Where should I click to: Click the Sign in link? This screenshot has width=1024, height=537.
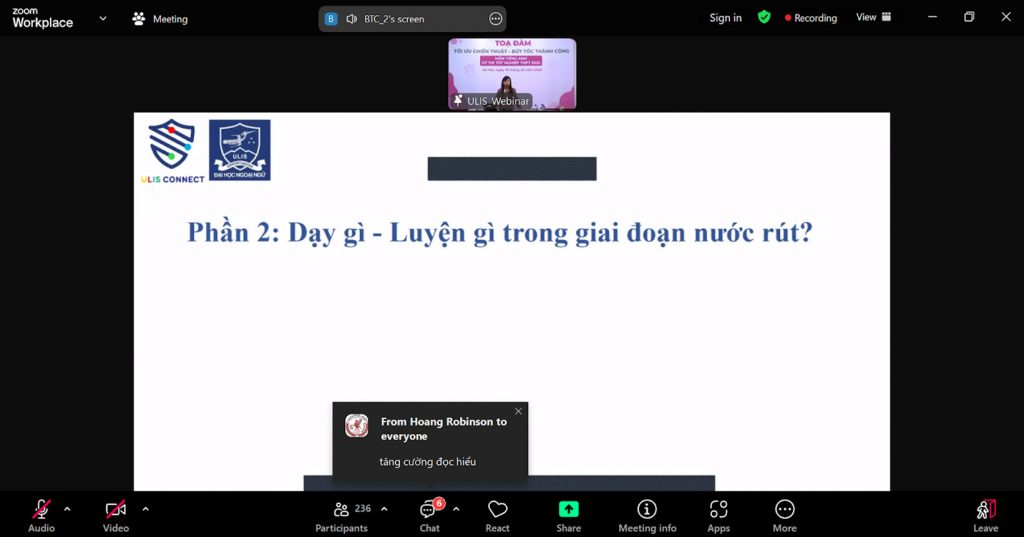click(x=725, y=18)
